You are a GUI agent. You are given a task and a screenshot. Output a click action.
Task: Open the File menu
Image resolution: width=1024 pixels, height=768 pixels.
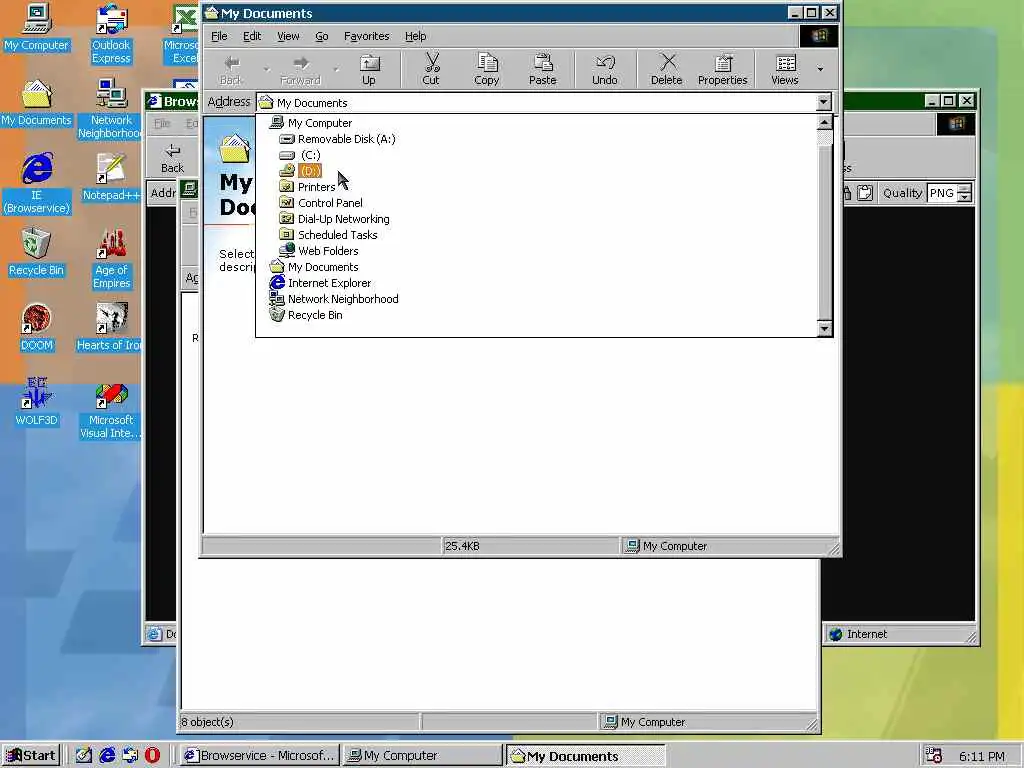(x=219, y=36)
